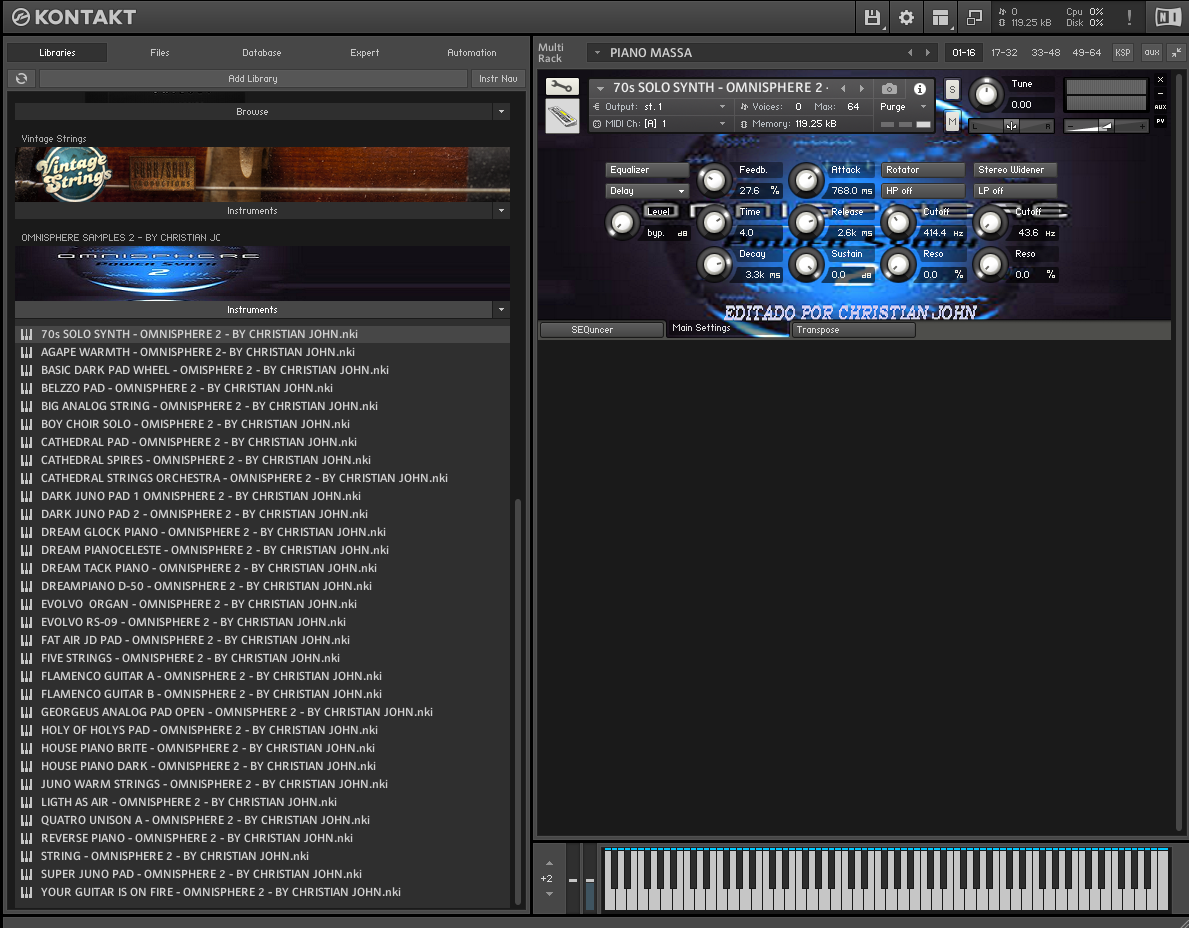The image size is (1189, 928).
Task: Show rack page 17-32
Action: [x=1005, y=52]
